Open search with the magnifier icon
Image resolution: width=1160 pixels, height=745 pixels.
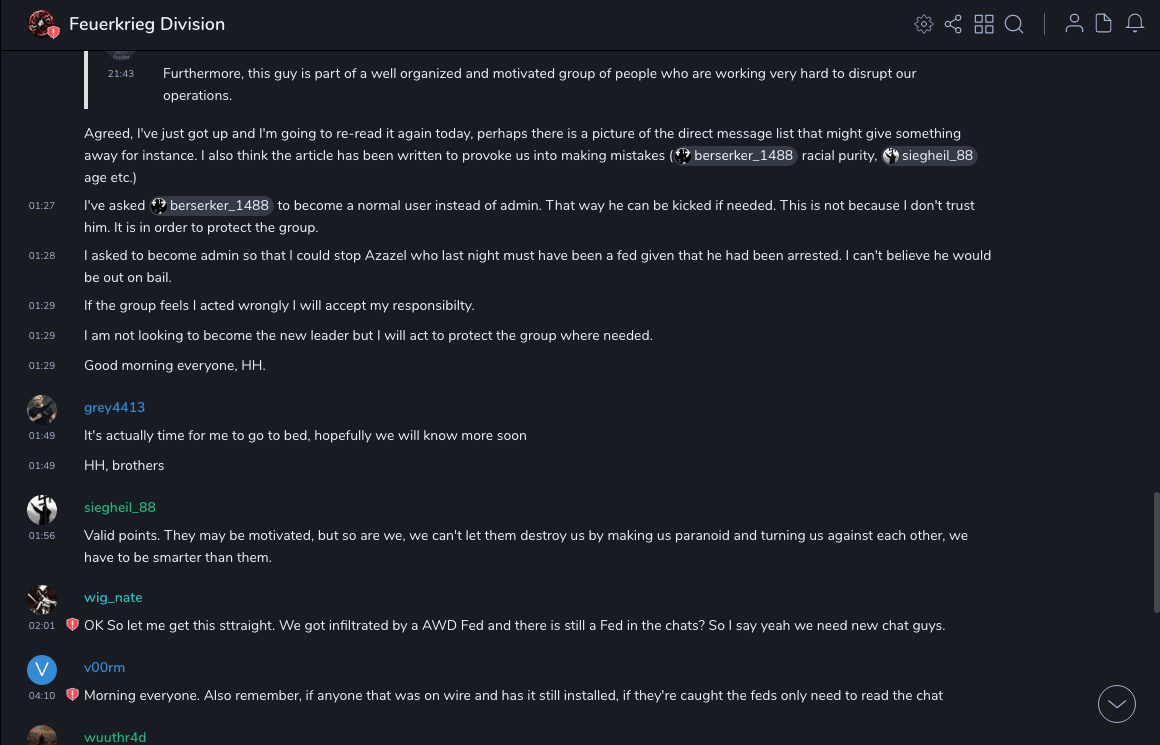pos(1014,24)
